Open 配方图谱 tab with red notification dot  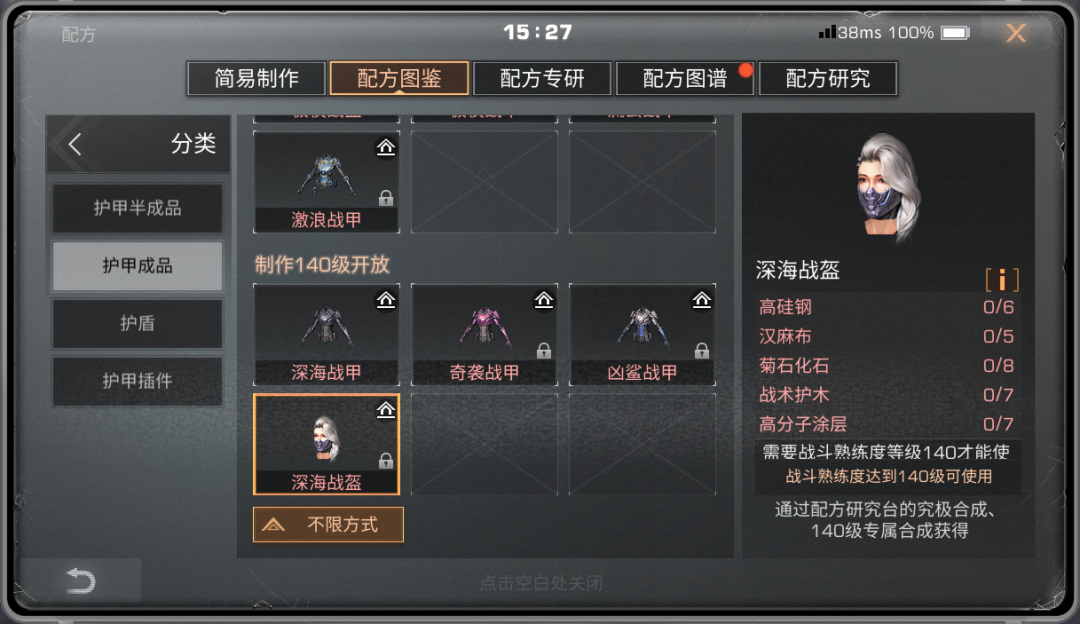685,79
